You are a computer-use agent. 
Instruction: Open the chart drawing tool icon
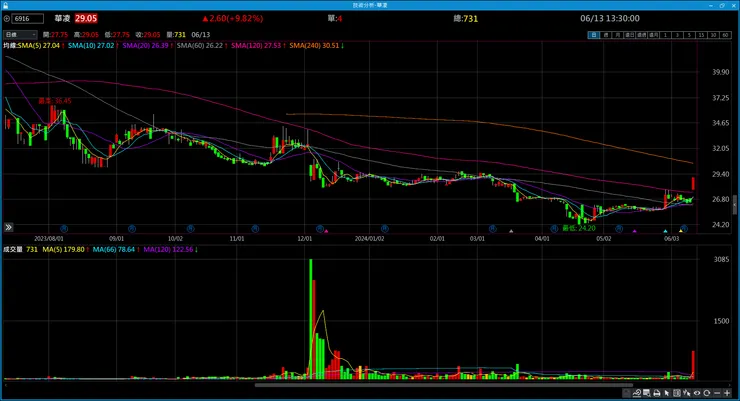pos(637,393)
